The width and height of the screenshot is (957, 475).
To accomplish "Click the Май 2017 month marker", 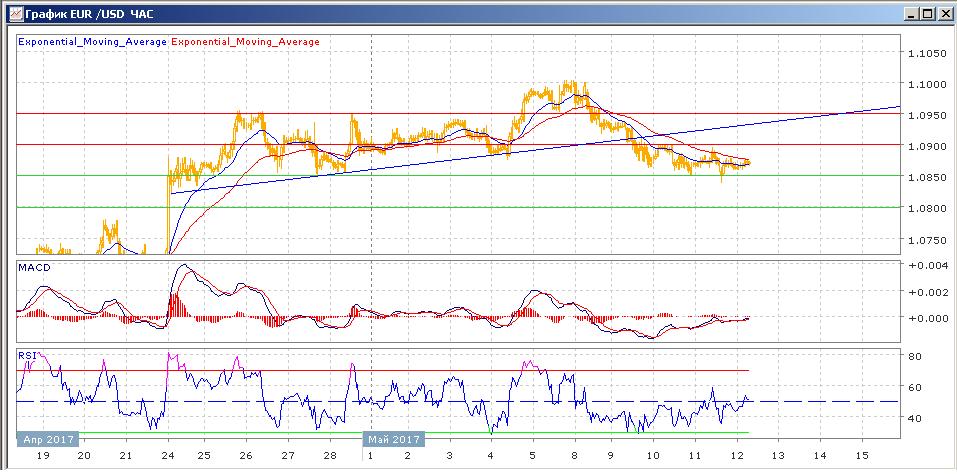I will [x=393, y=438].
